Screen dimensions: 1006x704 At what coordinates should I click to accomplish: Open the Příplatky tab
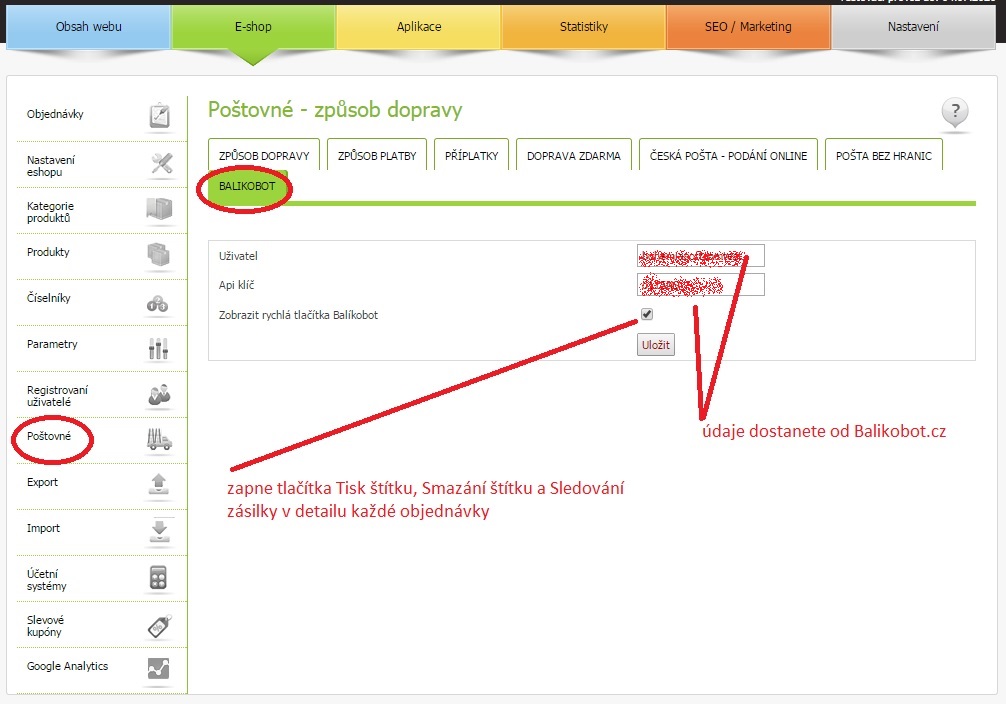click(x=472, y=155)
